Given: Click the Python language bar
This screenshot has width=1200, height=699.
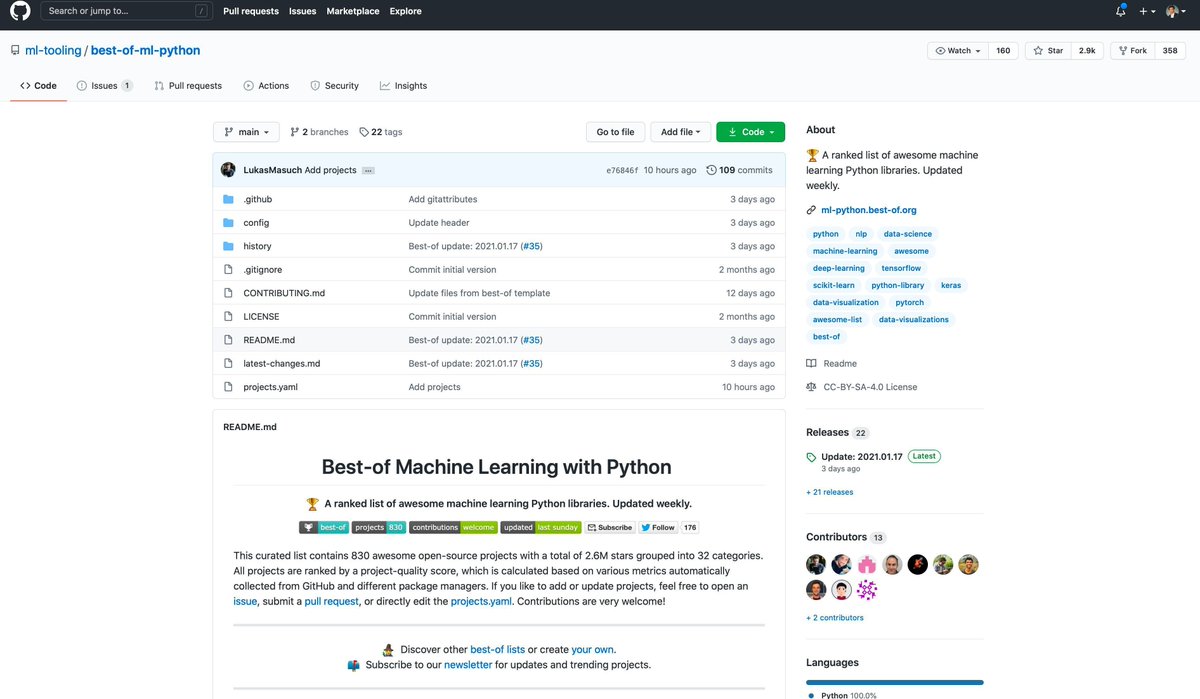Looking at the screenshot, I should [894, 683].
